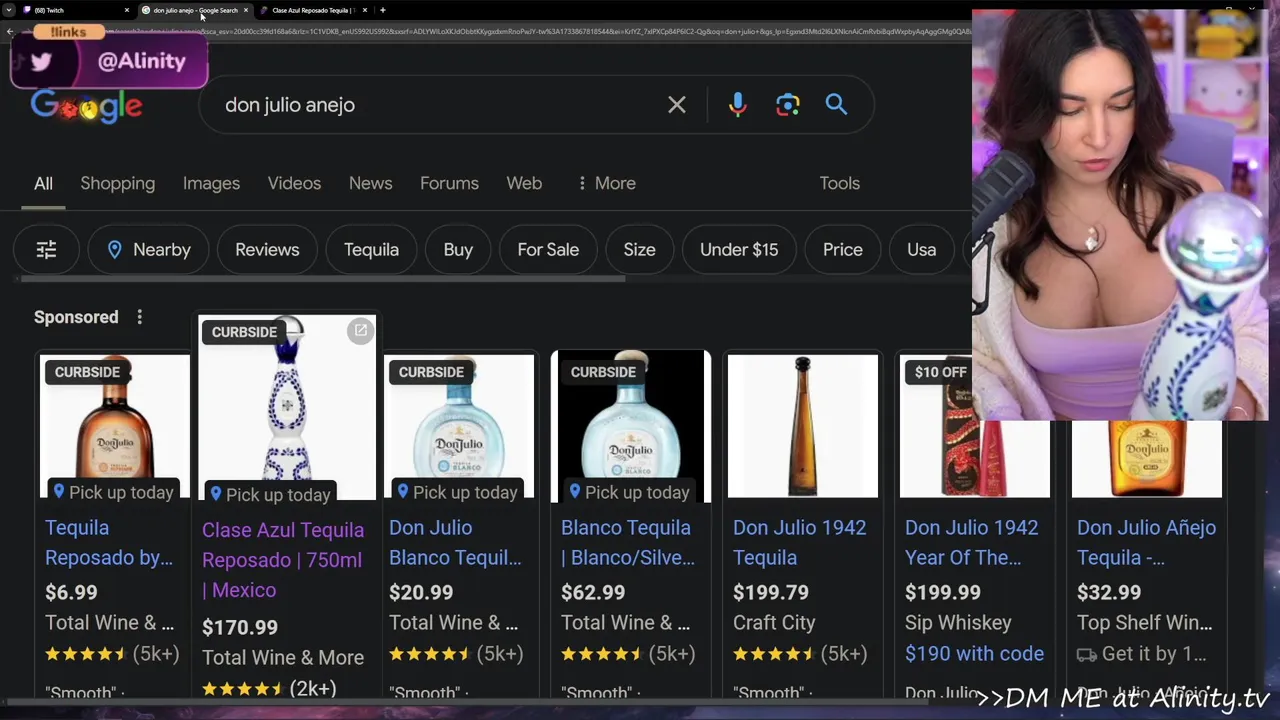Expand the More search categories menu
Viewport: 1280px width, 720px height.
click(x=606, y=183)
